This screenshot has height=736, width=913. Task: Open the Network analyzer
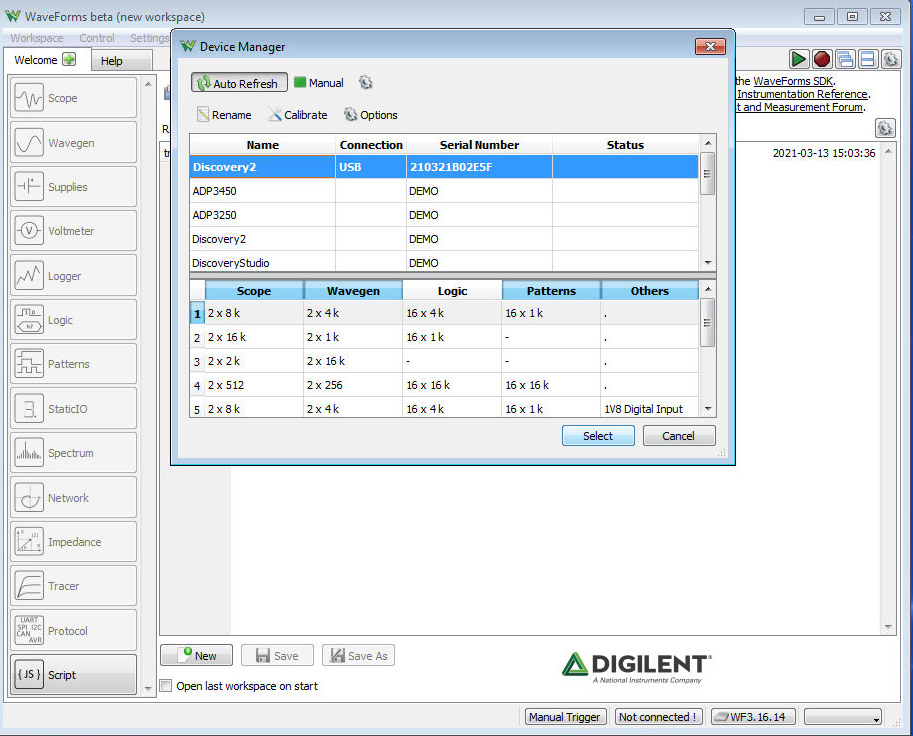tap(73, 497)
